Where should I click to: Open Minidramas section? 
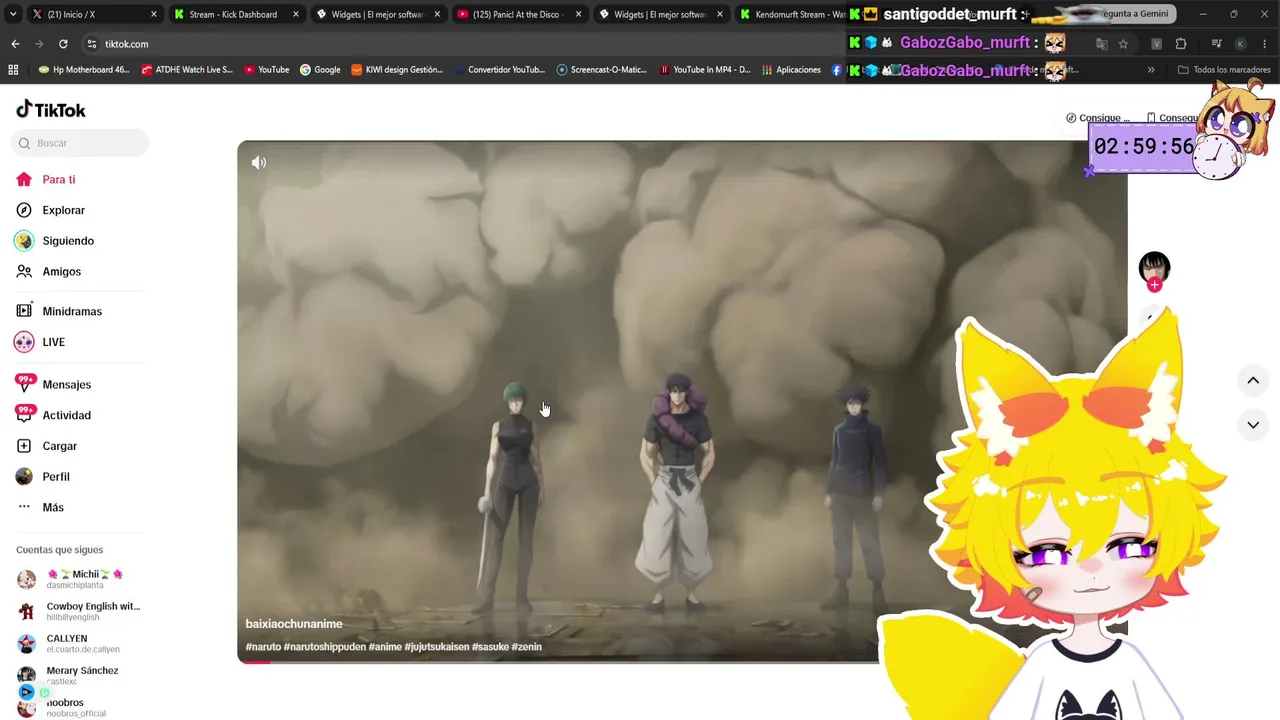[72, 311]
